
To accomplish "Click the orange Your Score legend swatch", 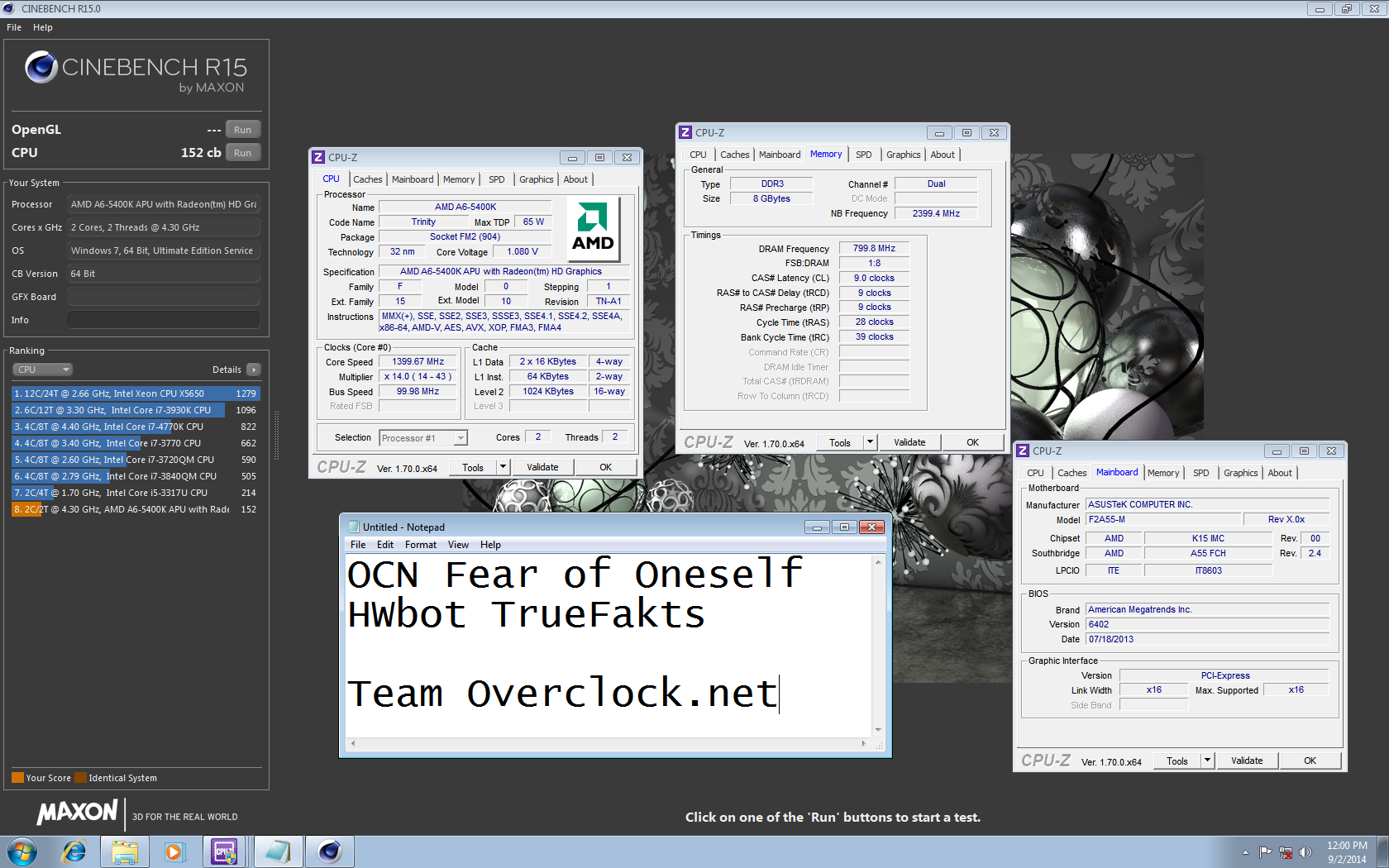I will [x=17, y=777].
